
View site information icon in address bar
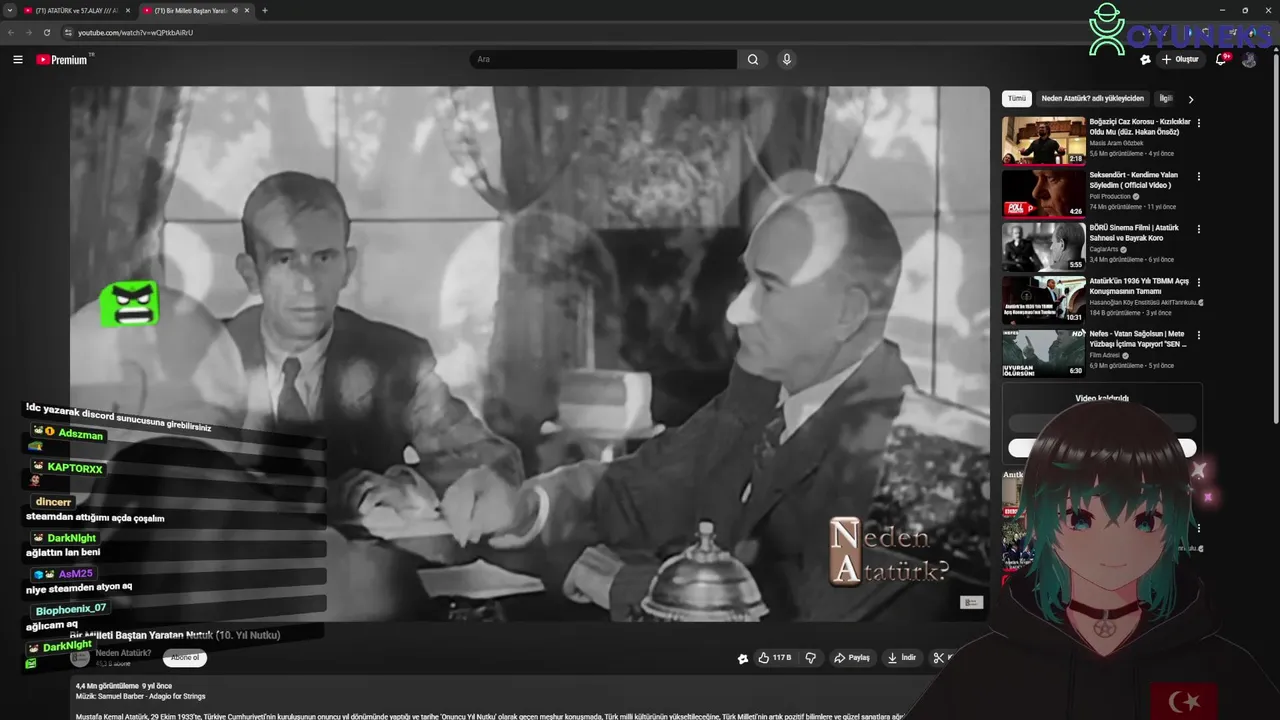click(69, 32)
